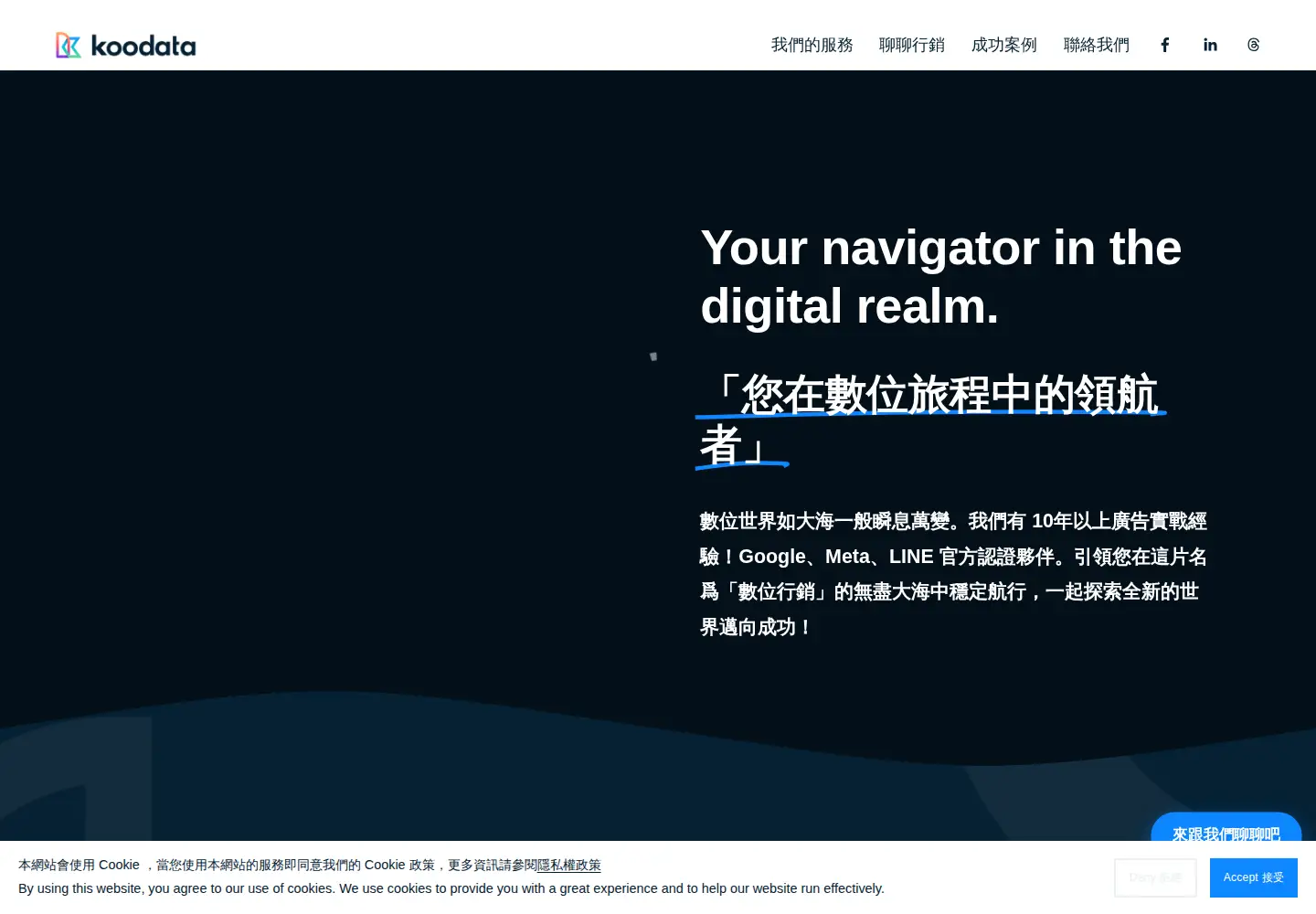Click the underlined 您在數位旅程中的領航者 heading

930,419
